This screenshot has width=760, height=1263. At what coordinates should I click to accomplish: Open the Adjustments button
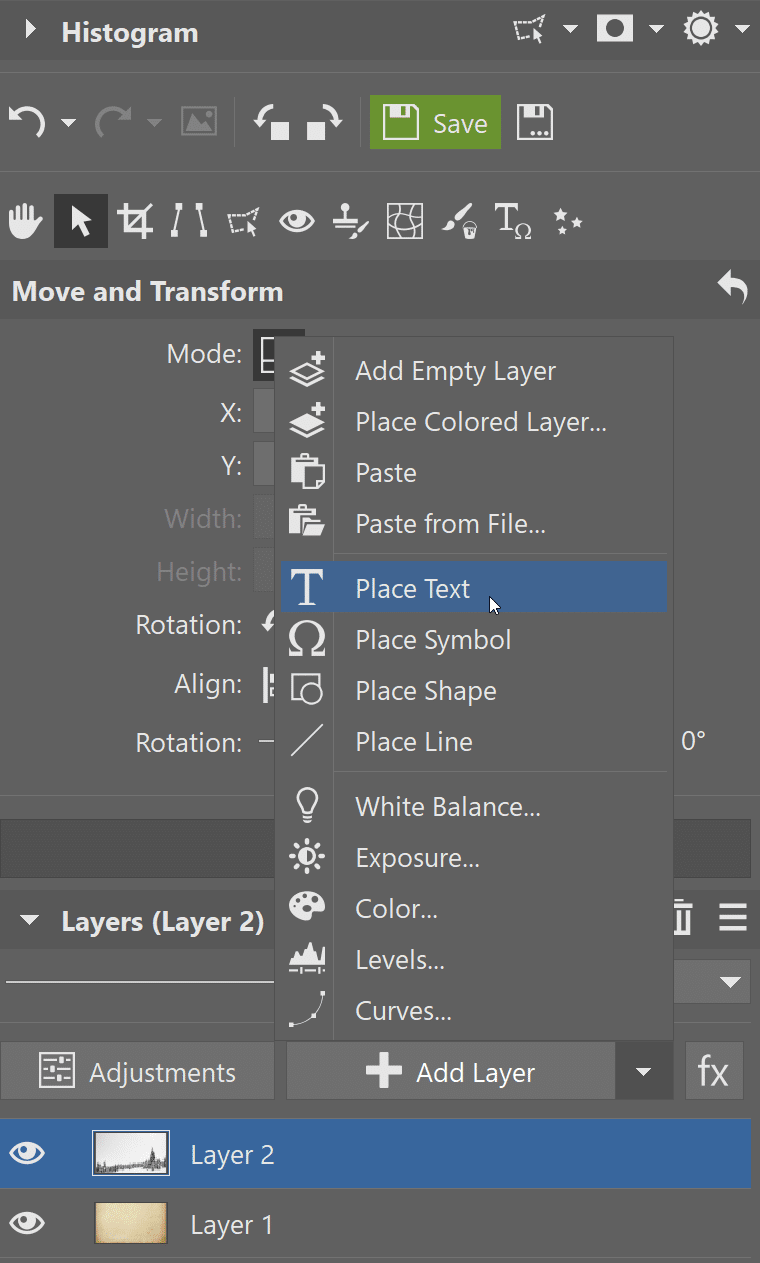tap(138, 1072)
